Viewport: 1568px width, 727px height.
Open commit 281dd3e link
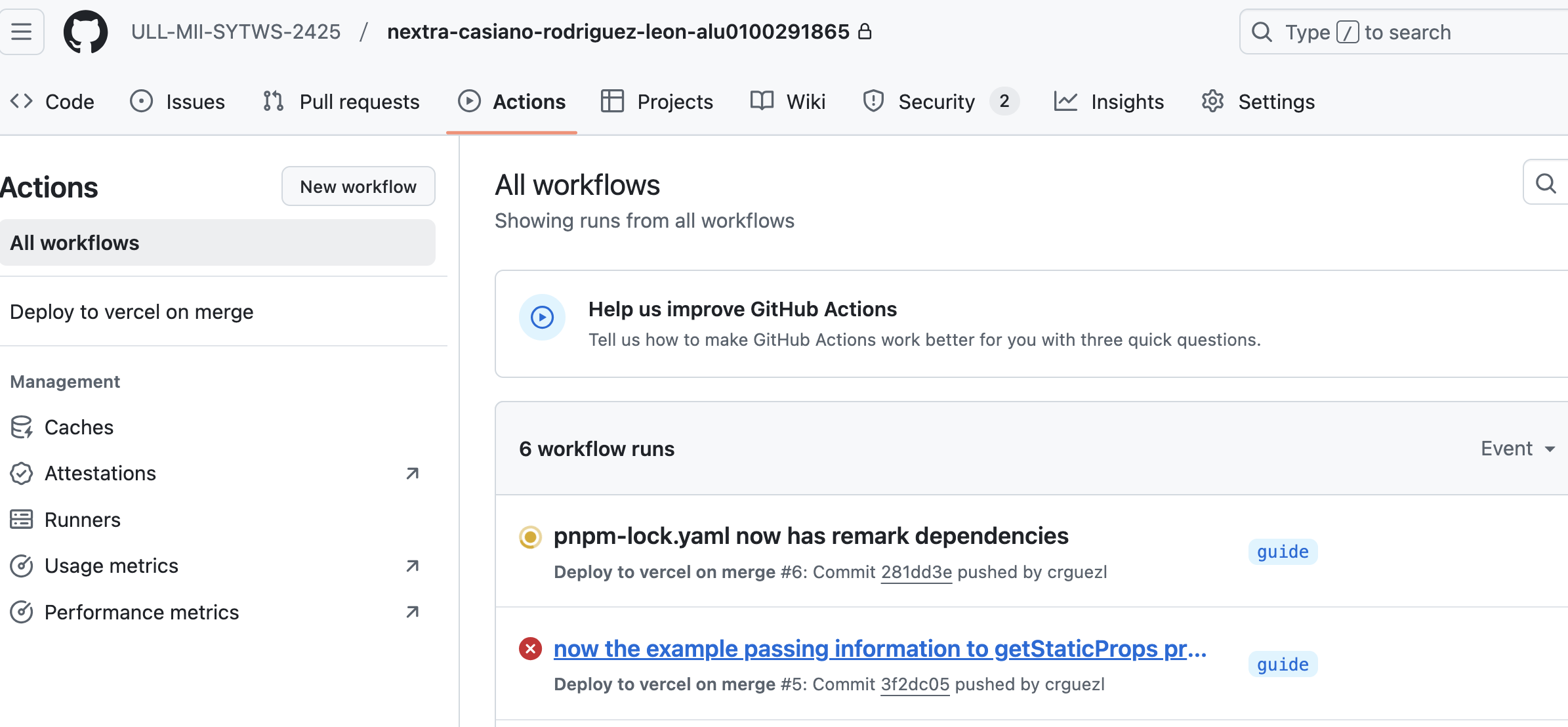pyautogui.click(x=916, y=572)
